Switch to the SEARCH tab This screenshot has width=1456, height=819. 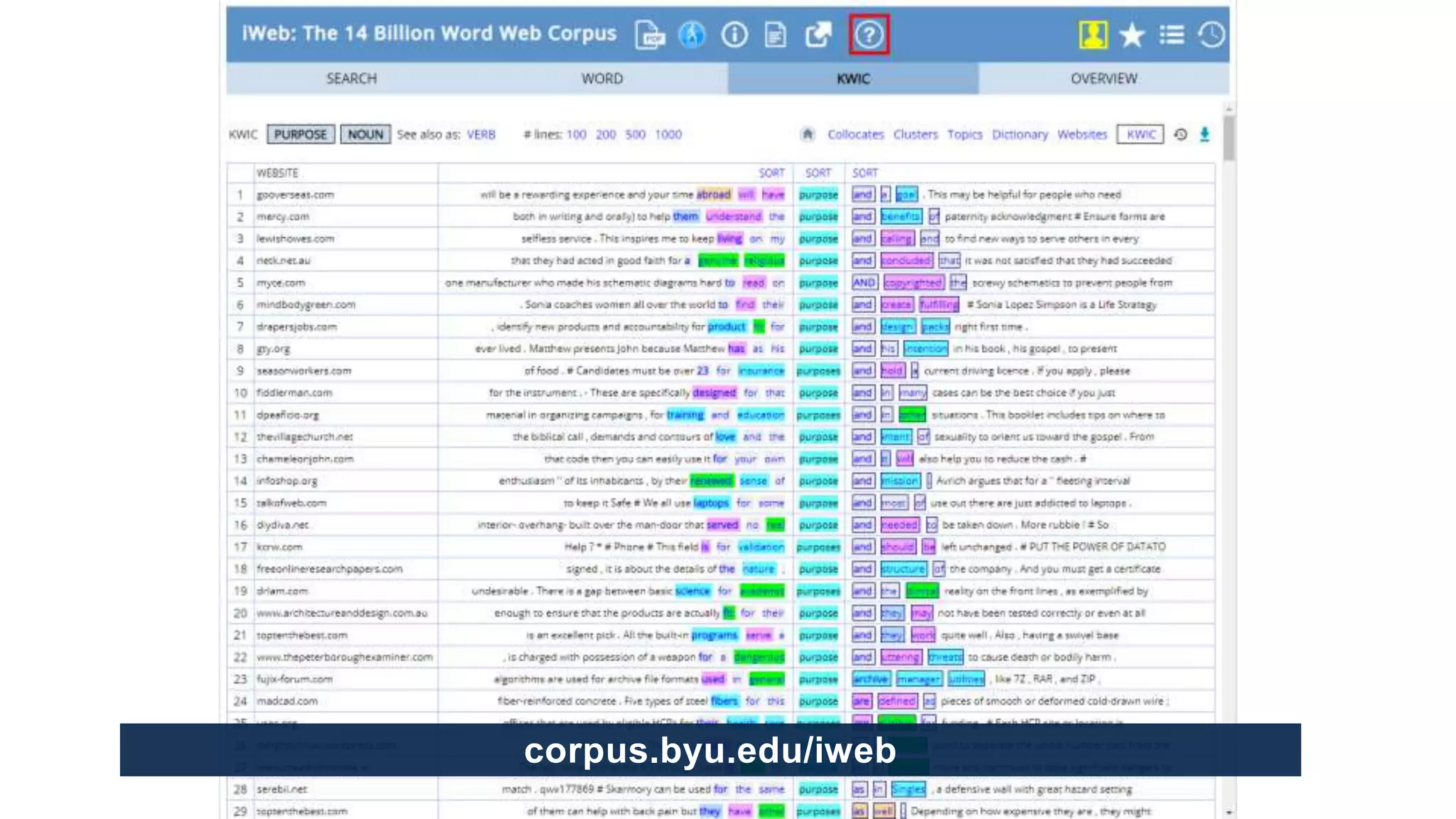pyautogui.click(x=351, y=79)
